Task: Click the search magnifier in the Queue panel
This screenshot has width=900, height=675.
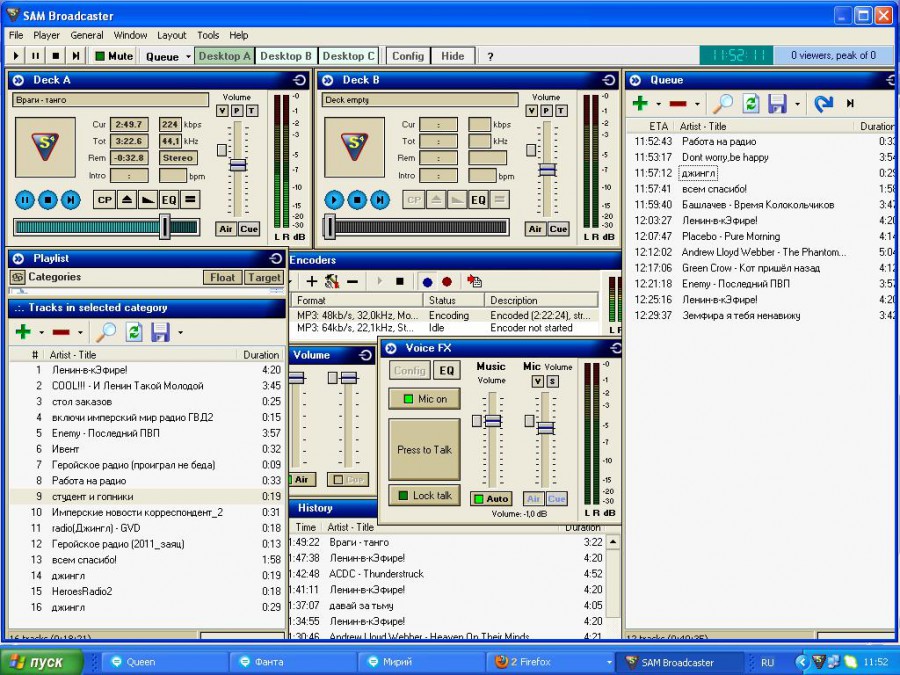Action: tap(722, 103)
